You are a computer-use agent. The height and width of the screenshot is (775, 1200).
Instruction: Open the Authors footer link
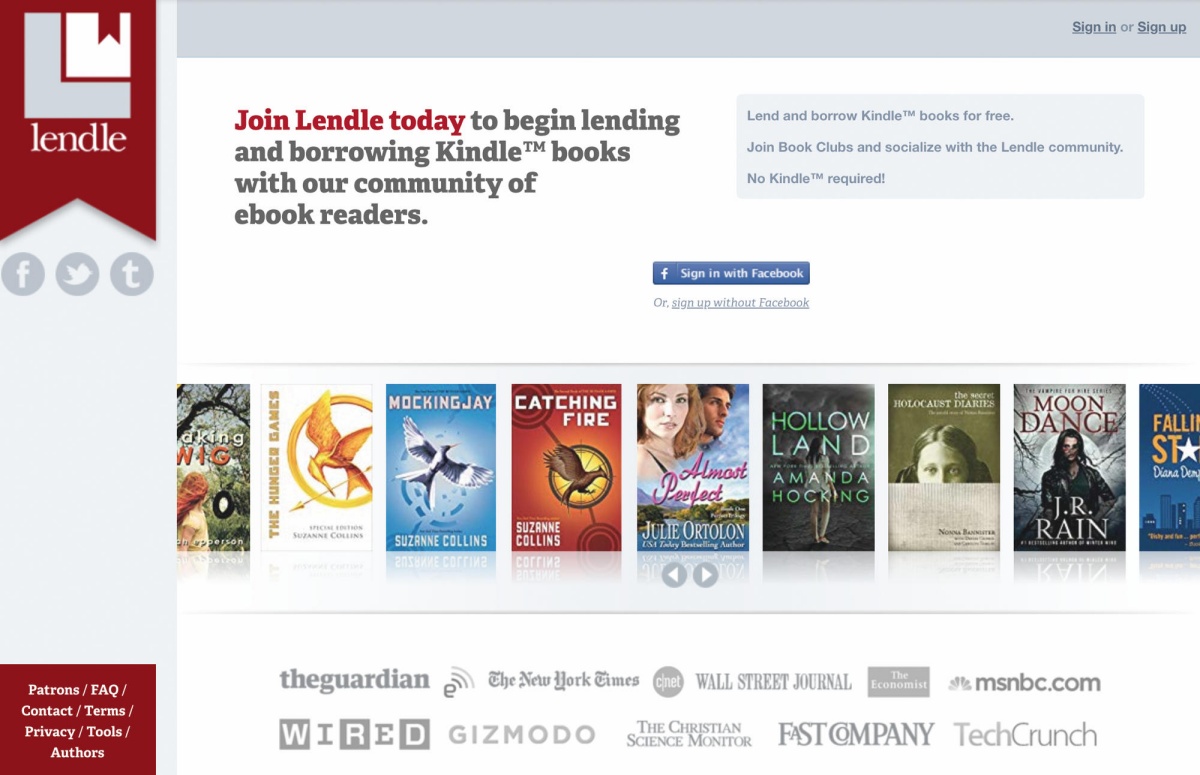pos(77,753)
